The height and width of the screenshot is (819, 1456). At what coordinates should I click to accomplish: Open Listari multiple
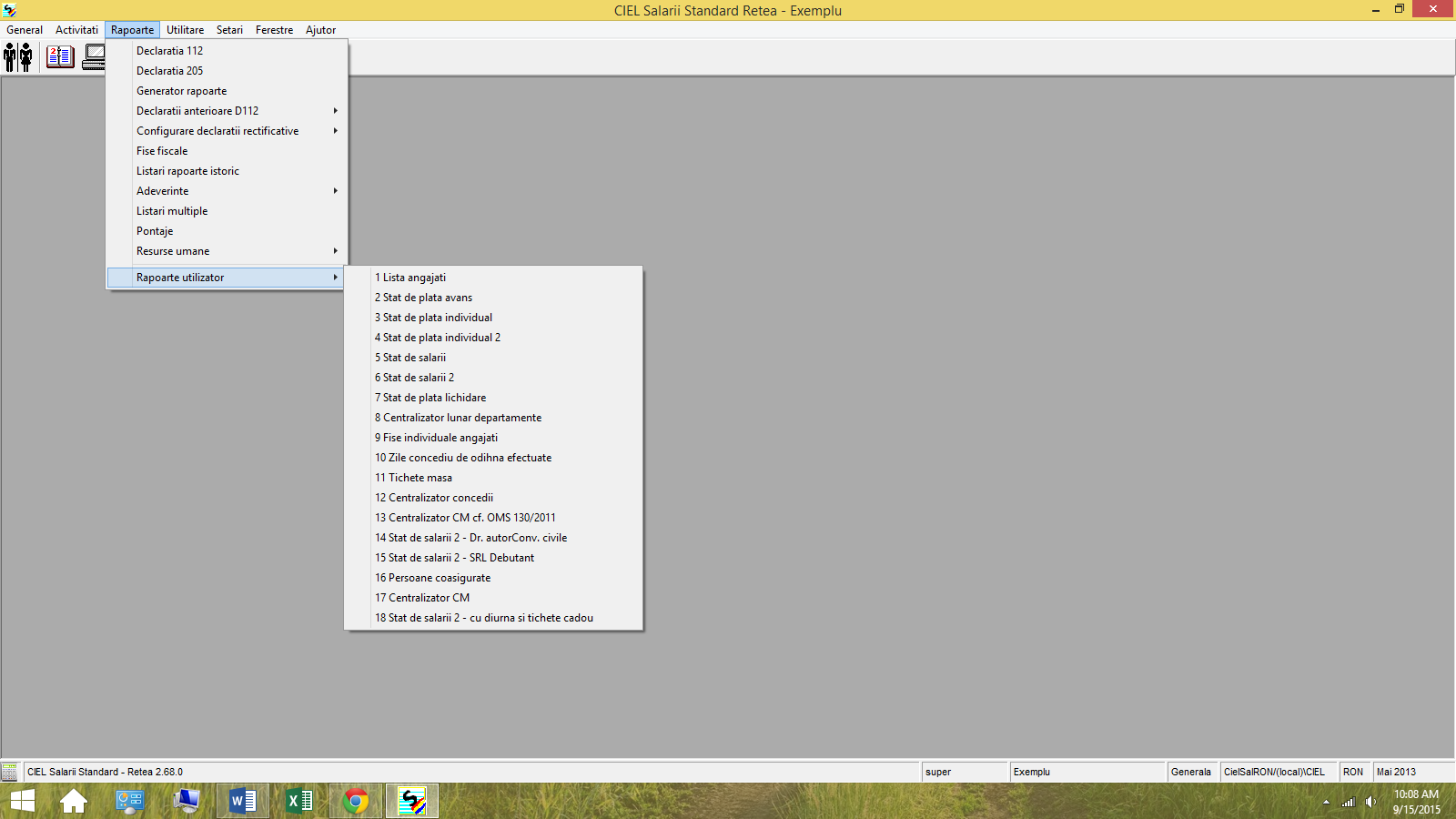pos(226,211)
